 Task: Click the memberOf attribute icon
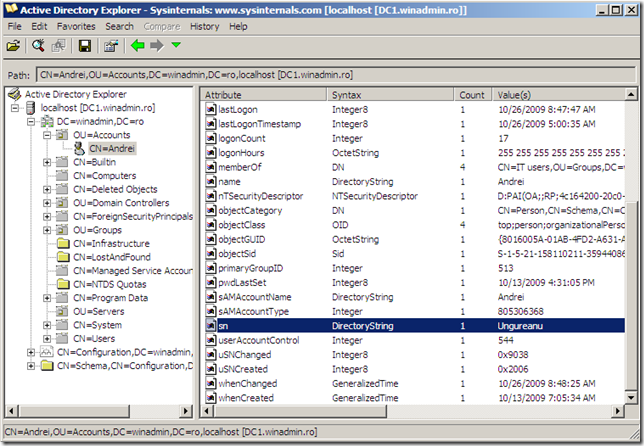click(211, 167)
